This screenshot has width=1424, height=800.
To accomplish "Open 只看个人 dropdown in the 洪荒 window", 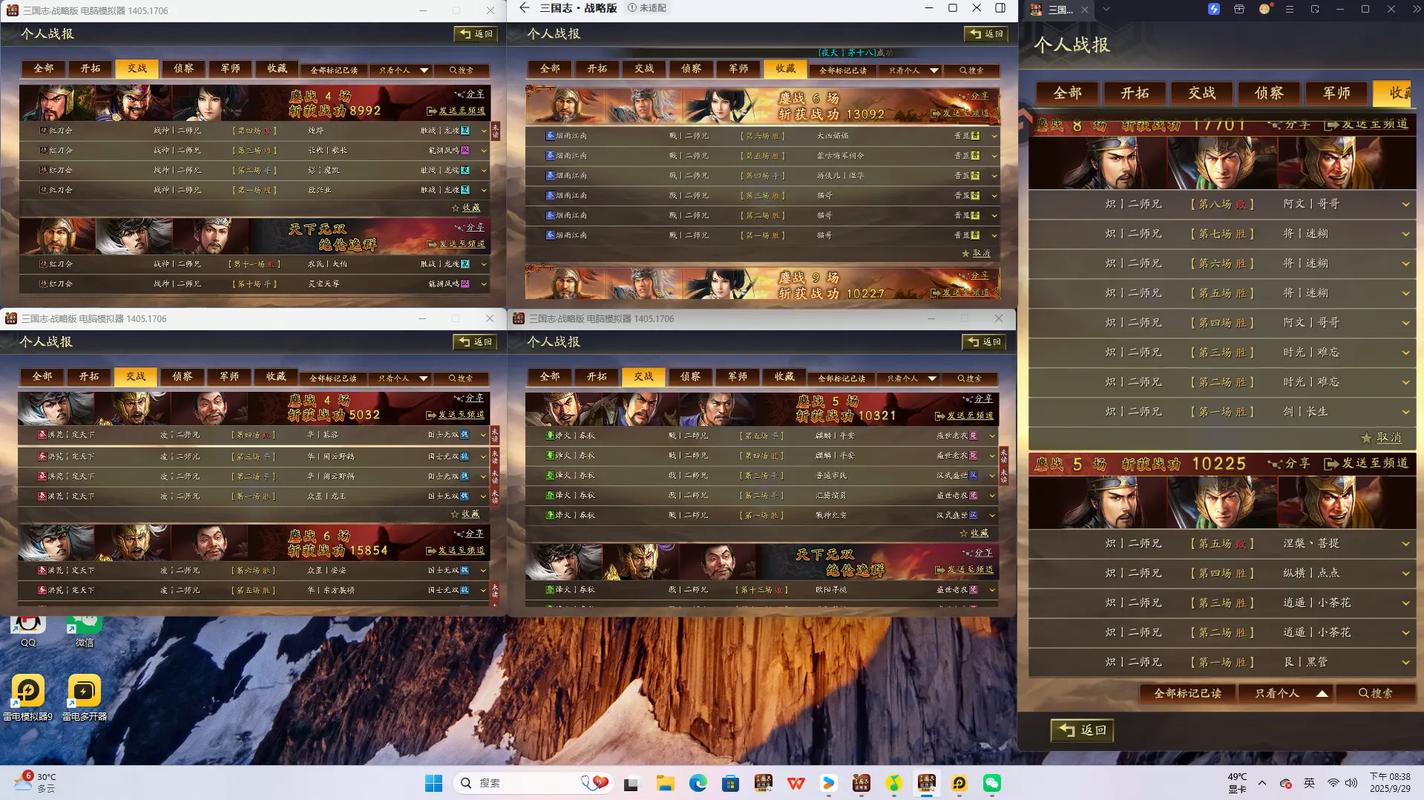I will coord(402,378).
